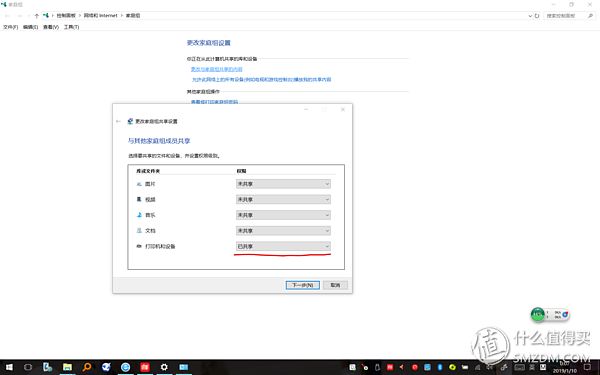
Task: Open the orange magnifier search app on taskbar
Action: click(87, 367)
